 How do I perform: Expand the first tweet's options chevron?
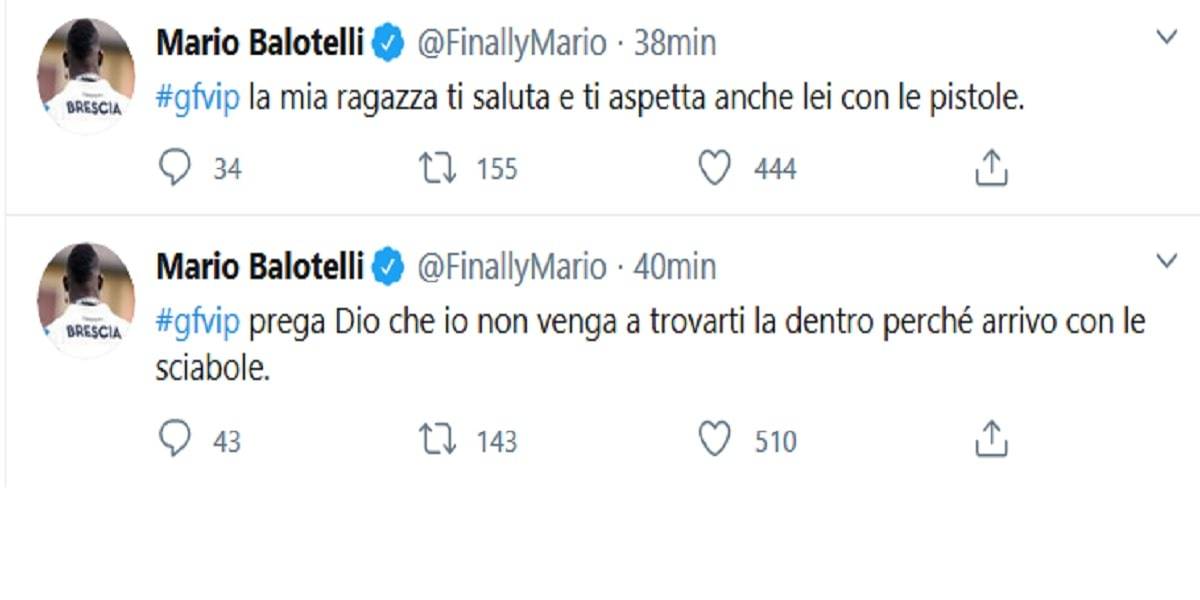1166,39
